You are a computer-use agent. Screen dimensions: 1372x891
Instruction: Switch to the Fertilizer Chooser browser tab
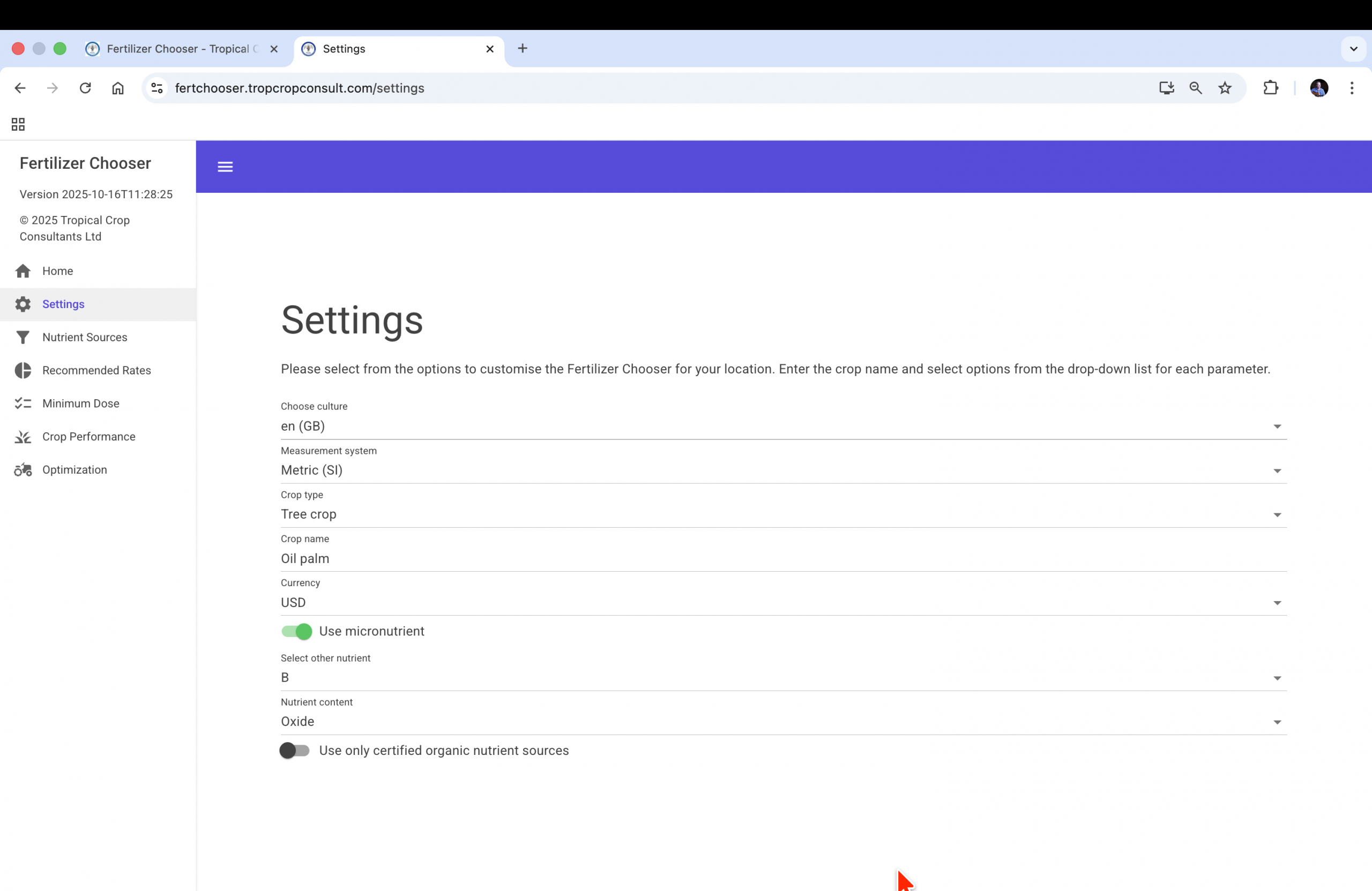(177, 49)
